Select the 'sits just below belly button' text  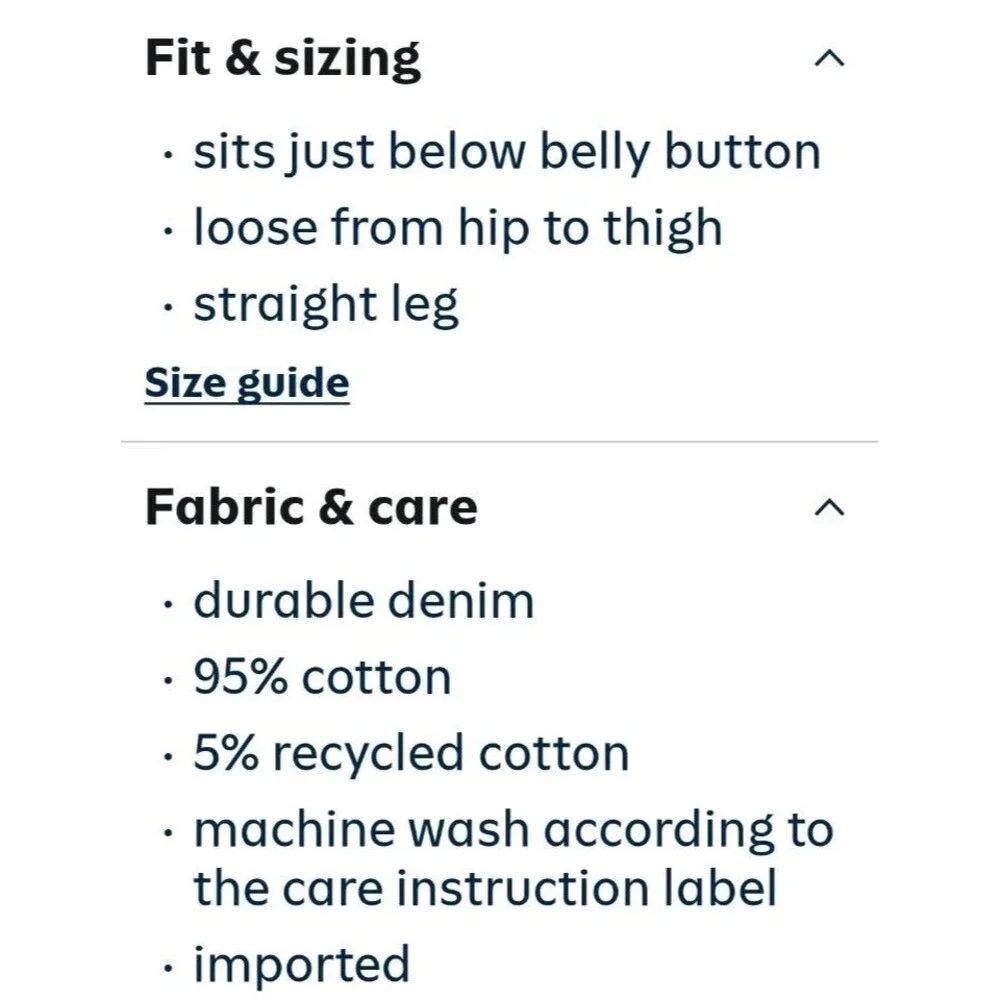click(507, 152)
